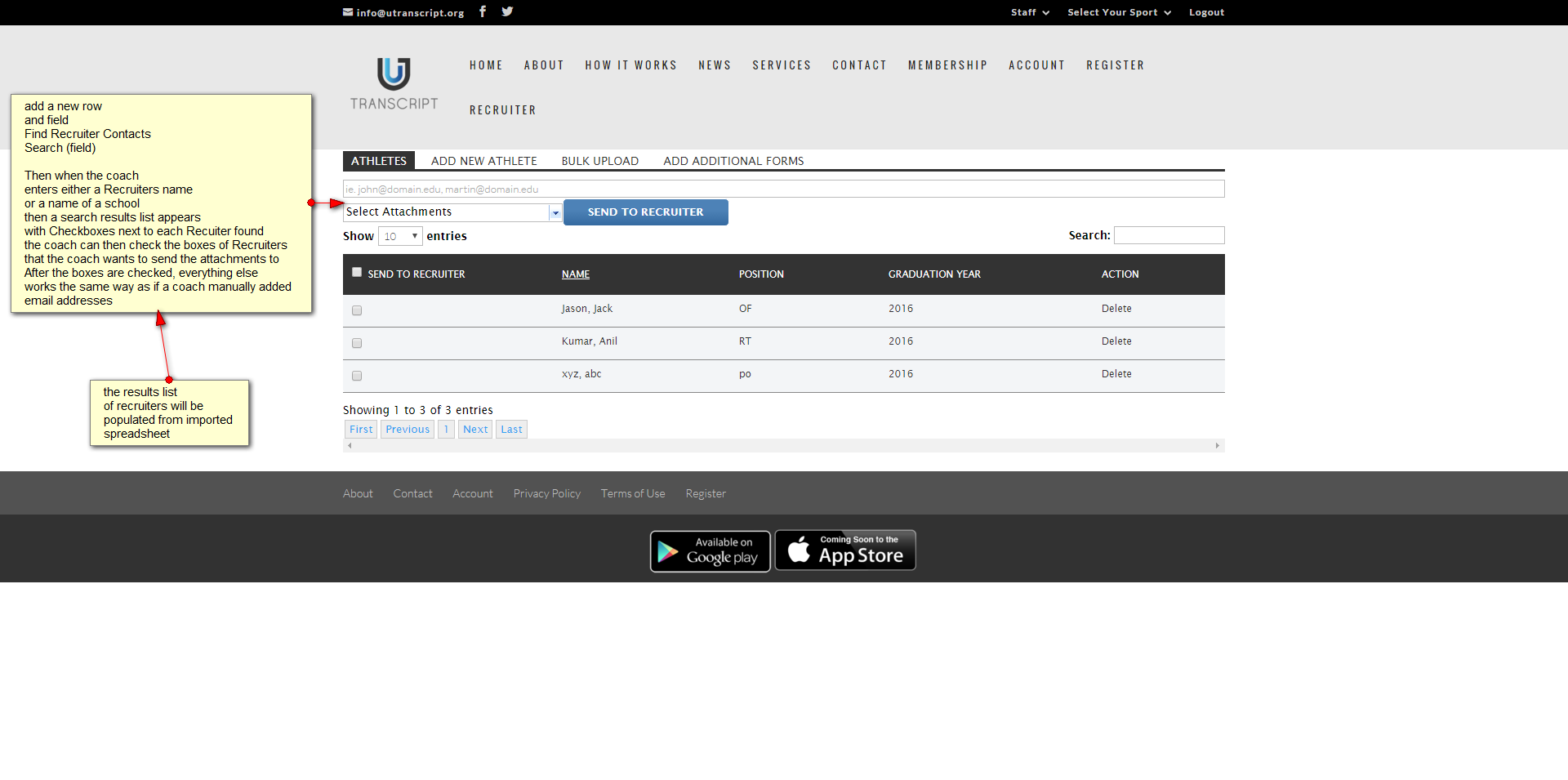
Task: Click the scrollbar left arrow
Action: coord(350,446)
